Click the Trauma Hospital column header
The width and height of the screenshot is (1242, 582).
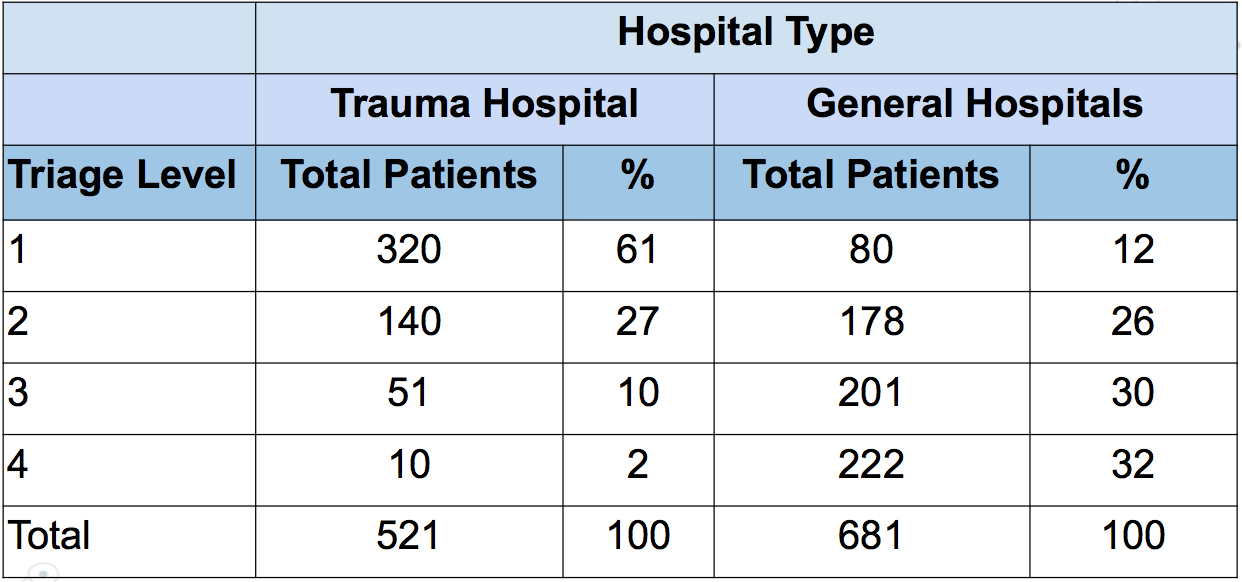(x=484, y=104)
